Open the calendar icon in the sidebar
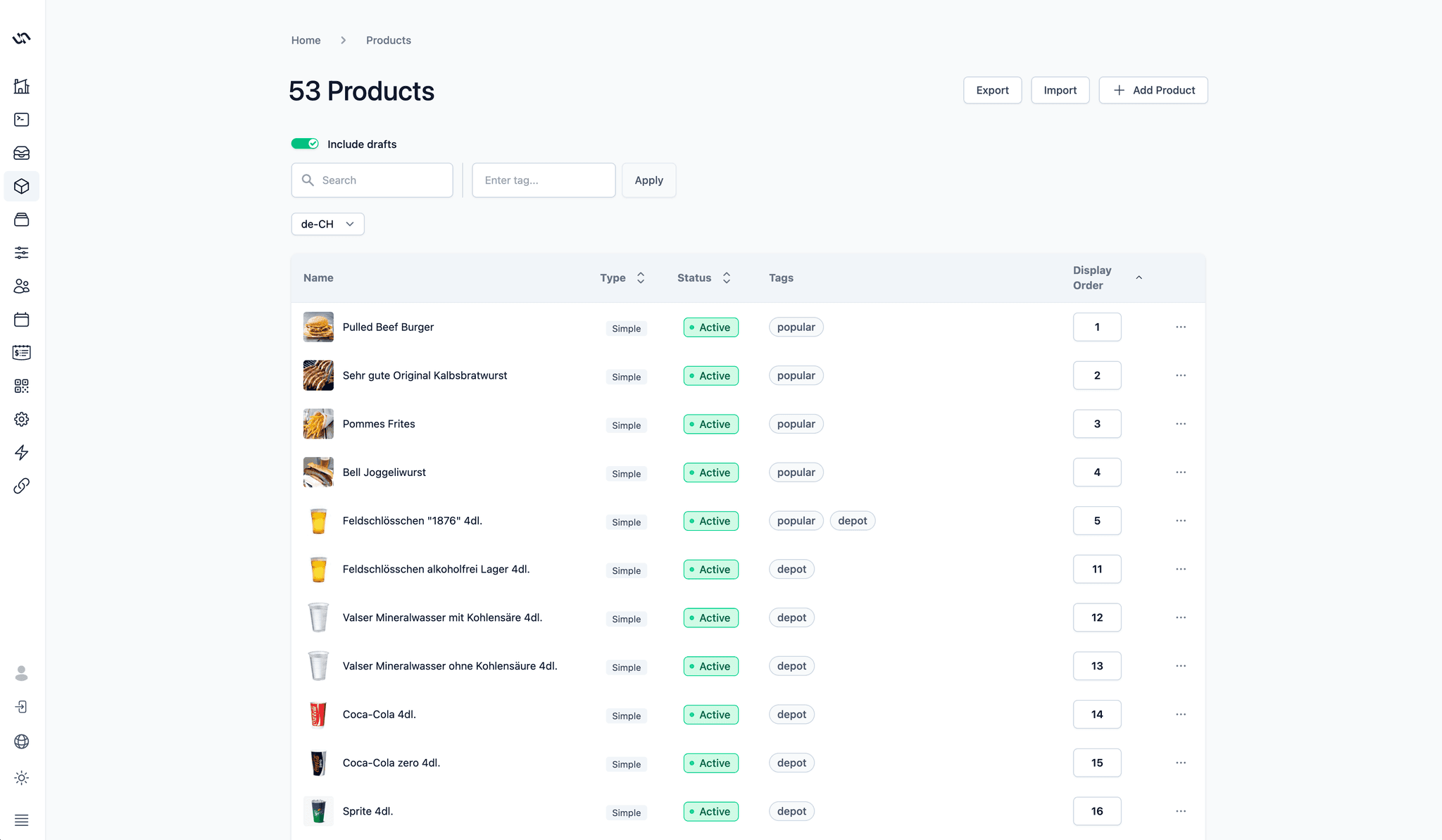Viewport: 1442px width, 840px height. [x=21, y=319]
